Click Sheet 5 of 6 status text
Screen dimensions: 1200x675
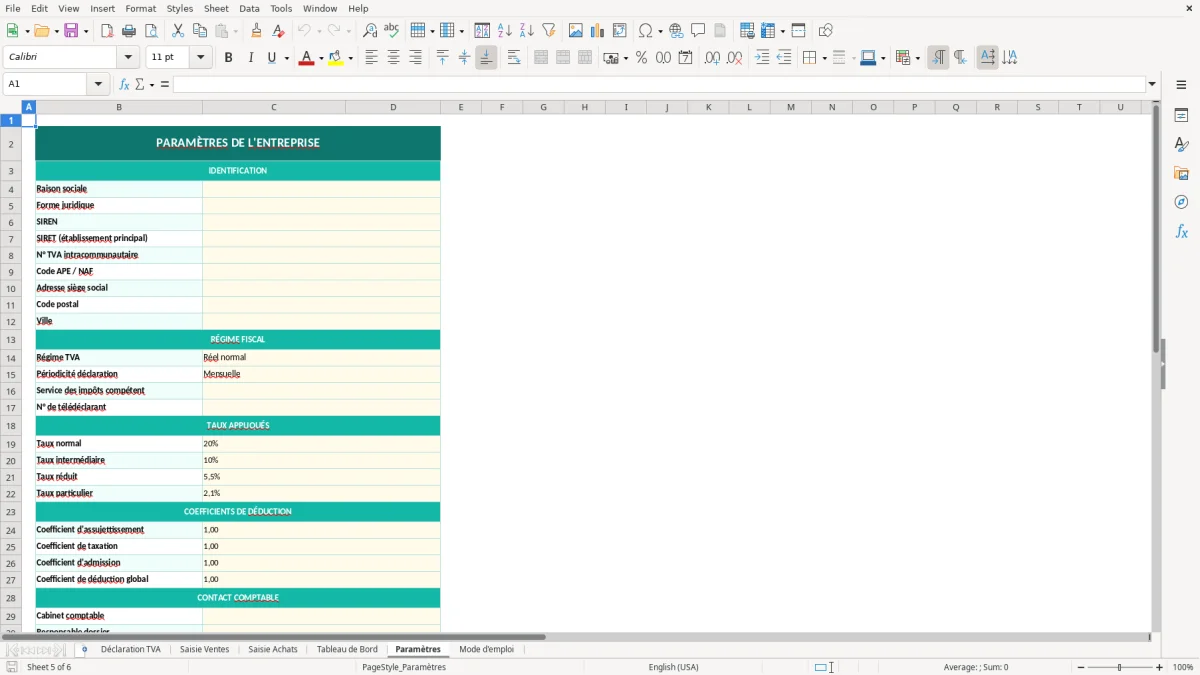coord(49,667)
